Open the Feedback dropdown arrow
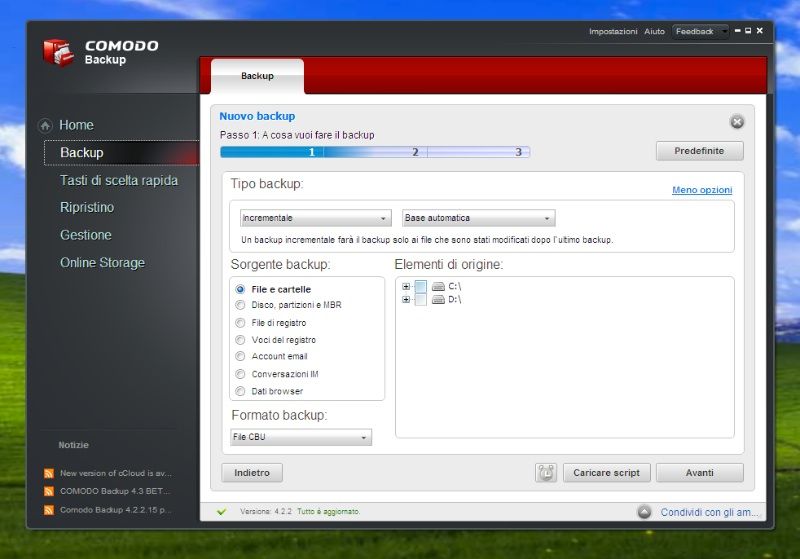Viewport: 800px width, 559px height. click(x=724, y=32)
